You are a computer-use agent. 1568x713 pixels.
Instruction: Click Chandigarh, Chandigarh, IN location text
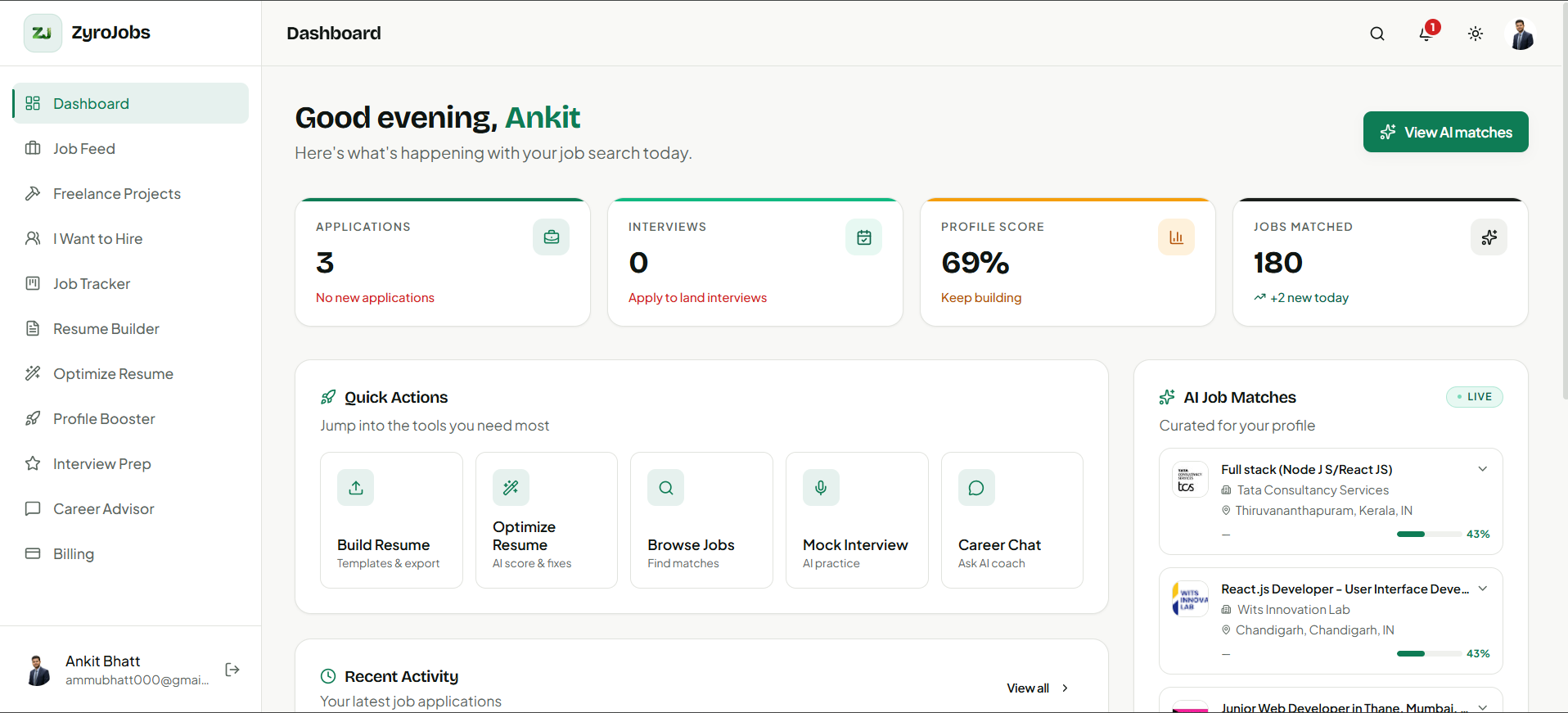point(1315,630)
